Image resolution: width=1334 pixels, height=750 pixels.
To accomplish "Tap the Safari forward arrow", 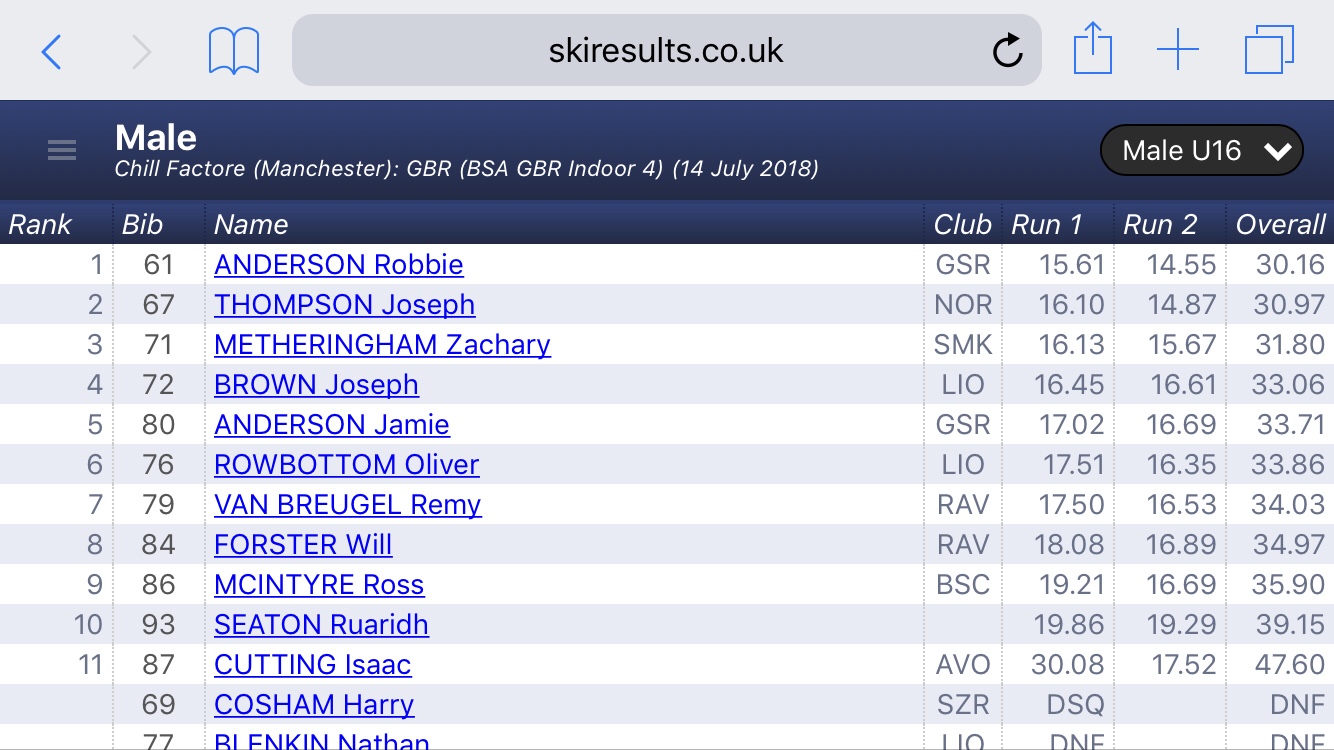I will [142, 50].
